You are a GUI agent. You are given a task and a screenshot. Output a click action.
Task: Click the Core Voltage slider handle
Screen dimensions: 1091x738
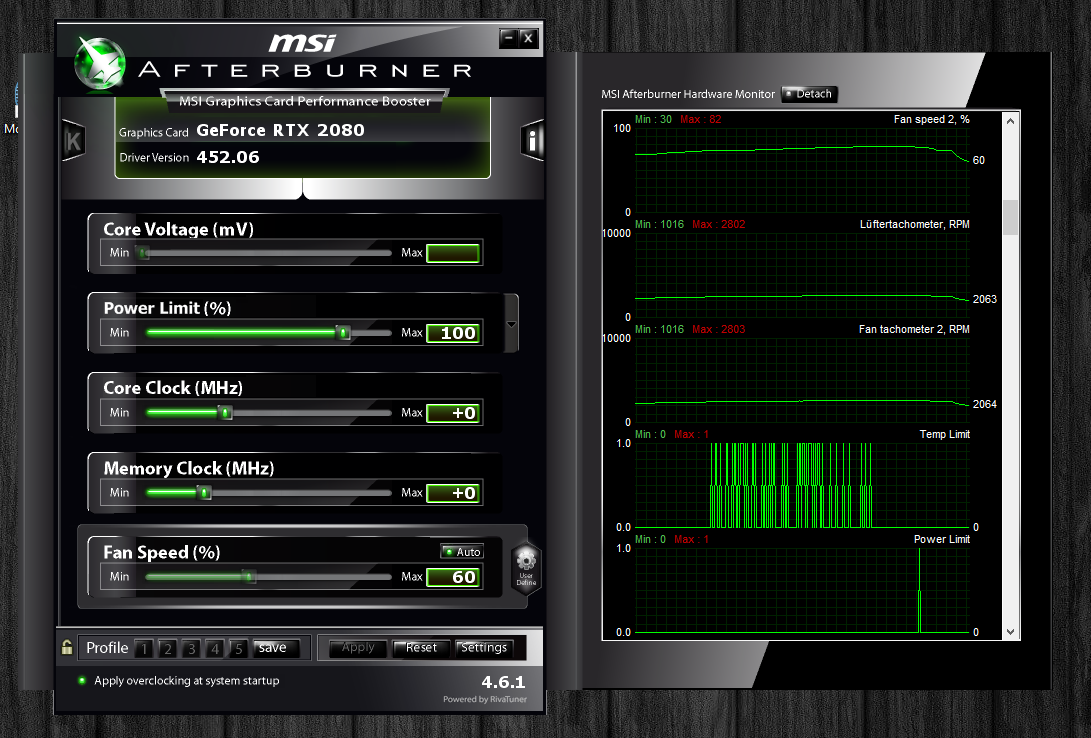click(x=143, y=253)
